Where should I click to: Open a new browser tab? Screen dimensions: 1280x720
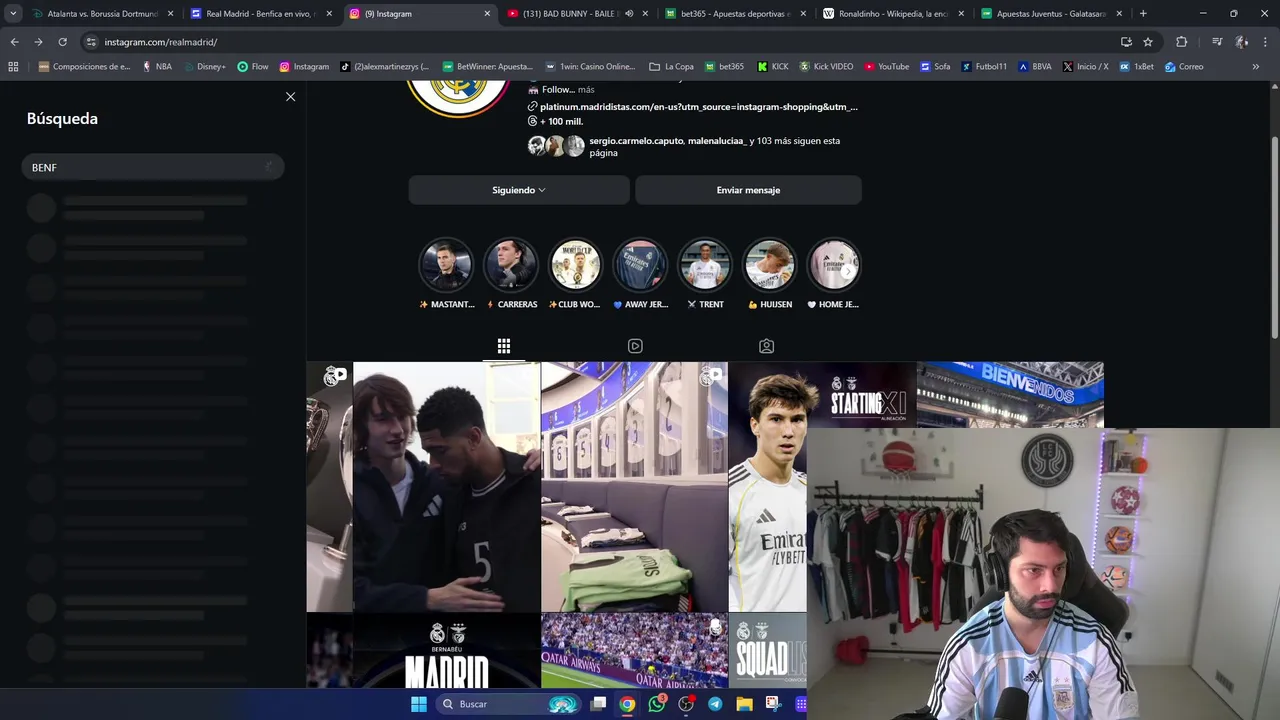1143,14
